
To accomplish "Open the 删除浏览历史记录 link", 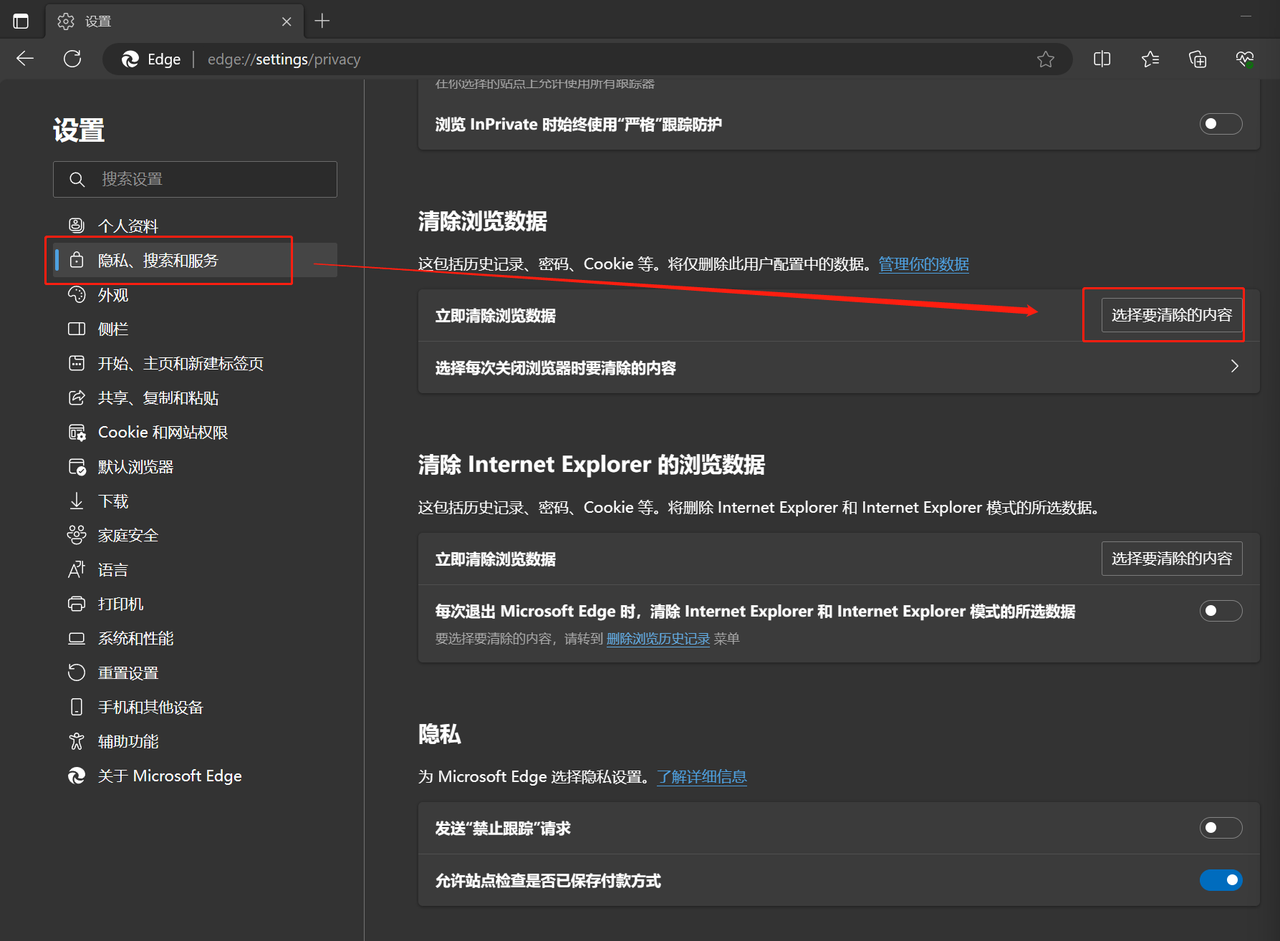I will 658,638.
